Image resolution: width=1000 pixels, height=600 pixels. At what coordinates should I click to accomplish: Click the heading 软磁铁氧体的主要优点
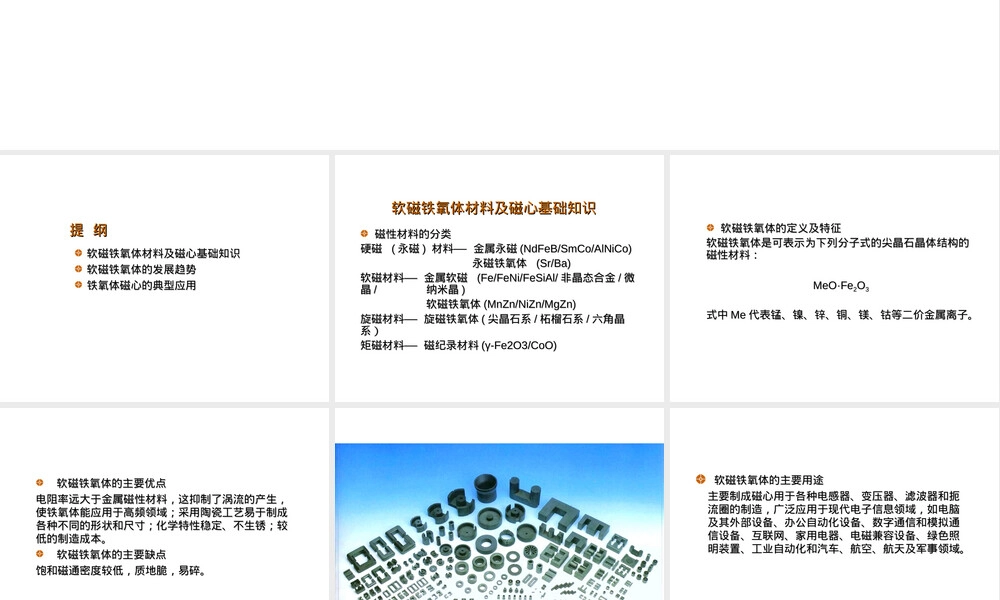111,483
